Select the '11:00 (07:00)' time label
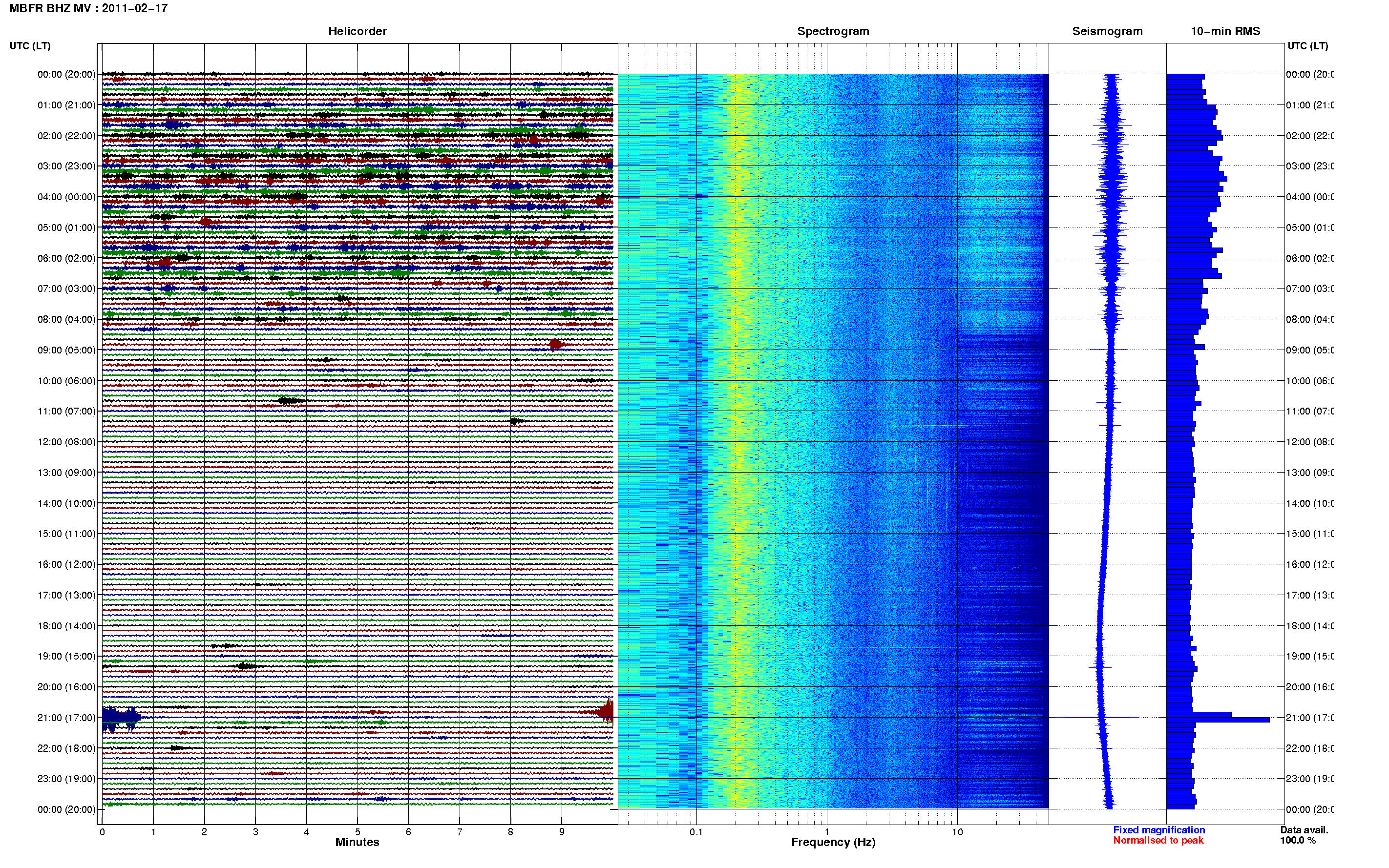The height and width of the screenshot is (868, 1389). pos(66,412)
